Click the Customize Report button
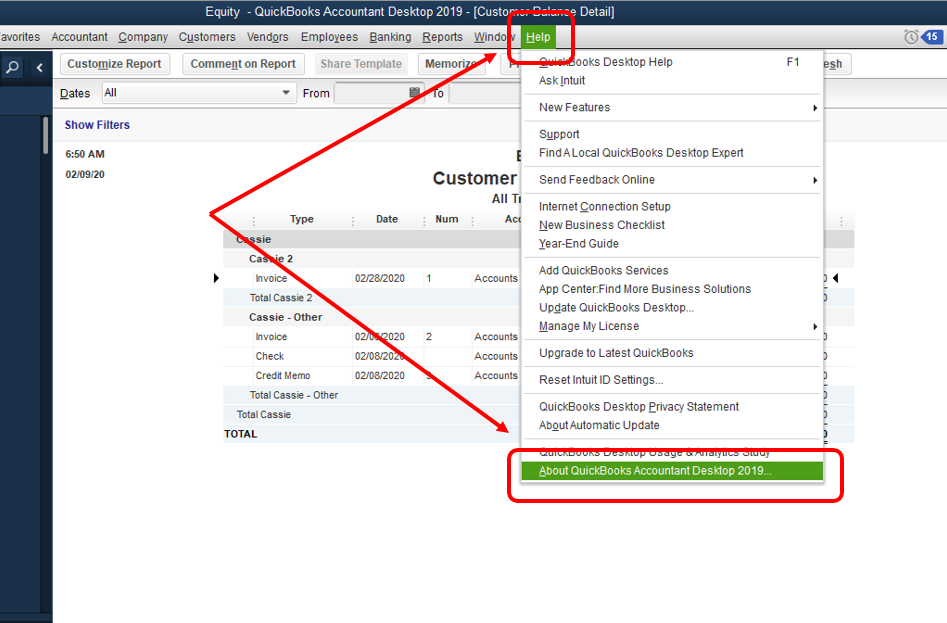Viewport: 947px width, 623px height. click(x=115, y=64)
